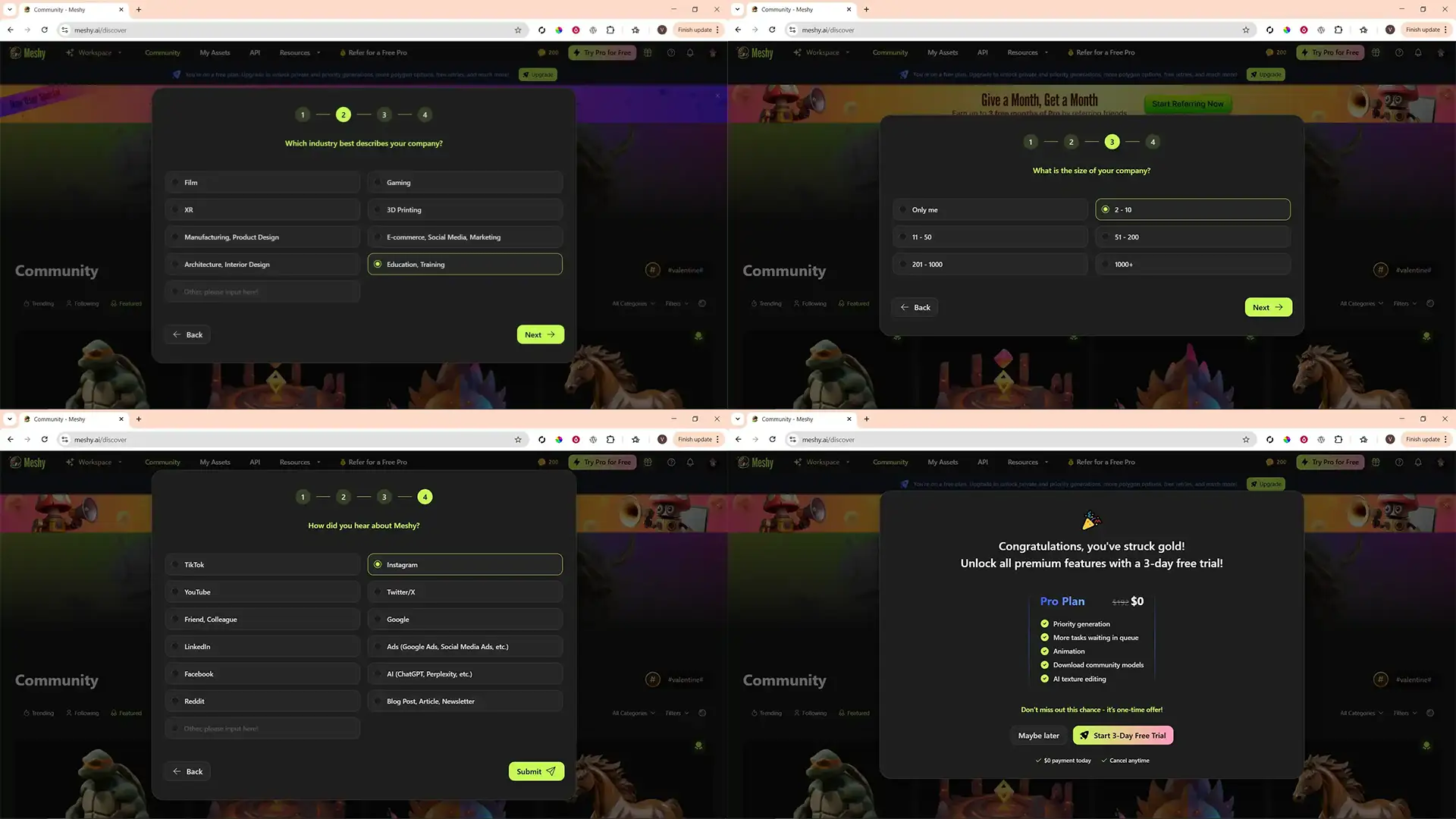Viewport: 1456px width, 819px height.
Task: Select the Try Pro for Free button
Action: pyautogui.click(x=601, y=52)
